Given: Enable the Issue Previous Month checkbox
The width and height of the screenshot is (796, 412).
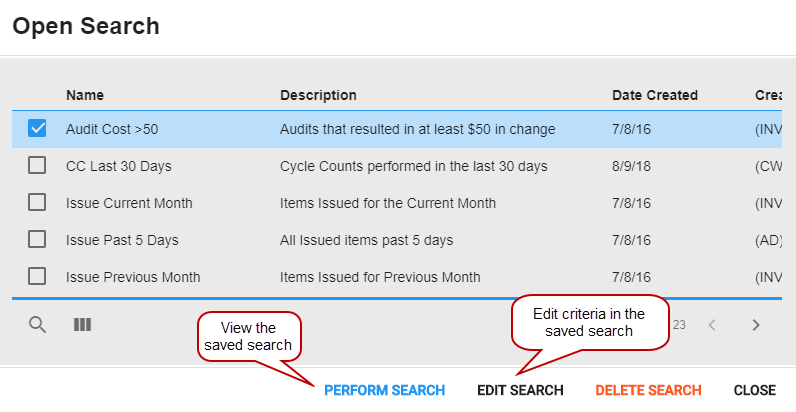Looking at the screenshot, I should 37,277.
